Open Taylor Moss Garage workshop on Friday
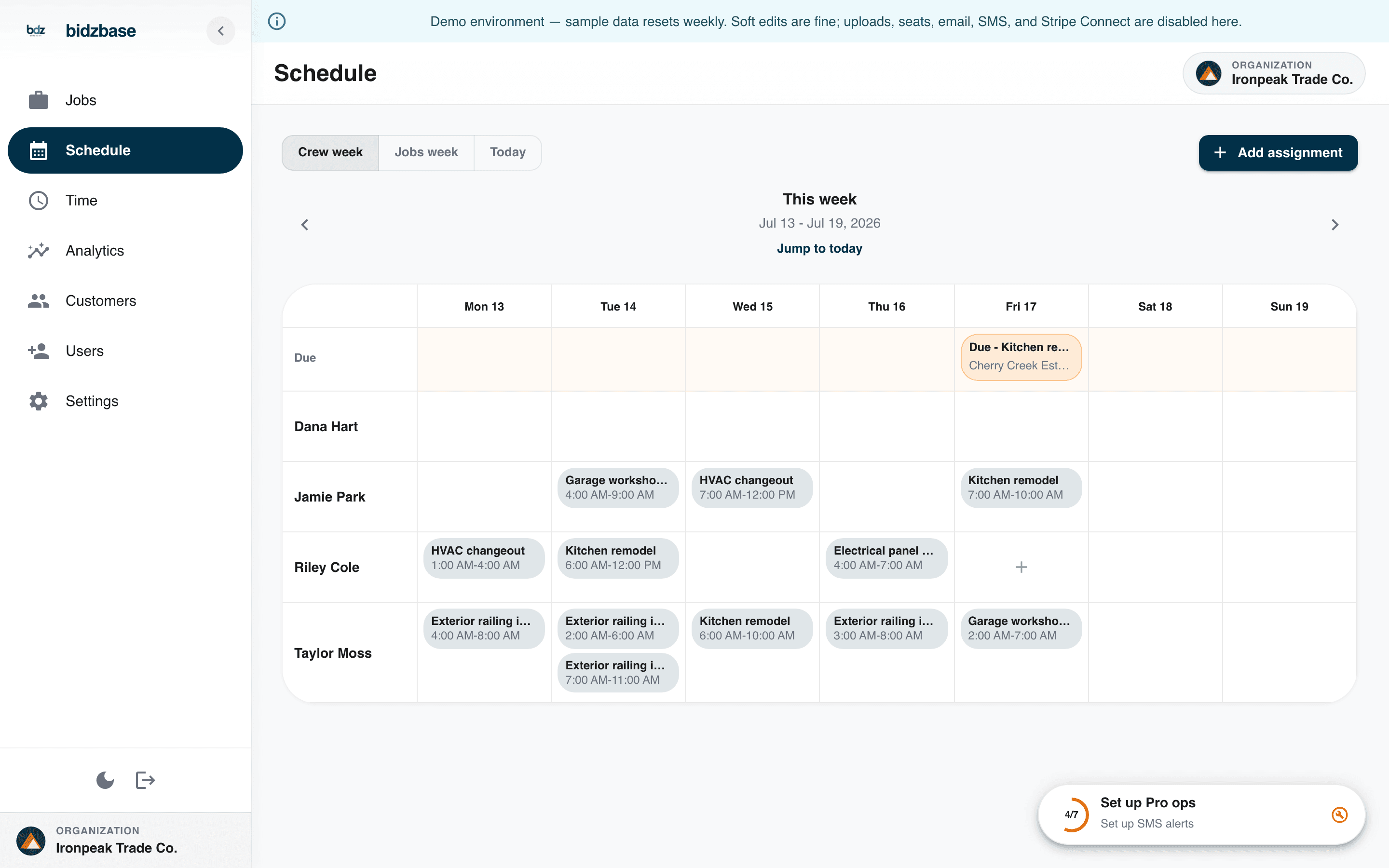1389x868 pixels. pyautogui.click(x=1021, y=629)
